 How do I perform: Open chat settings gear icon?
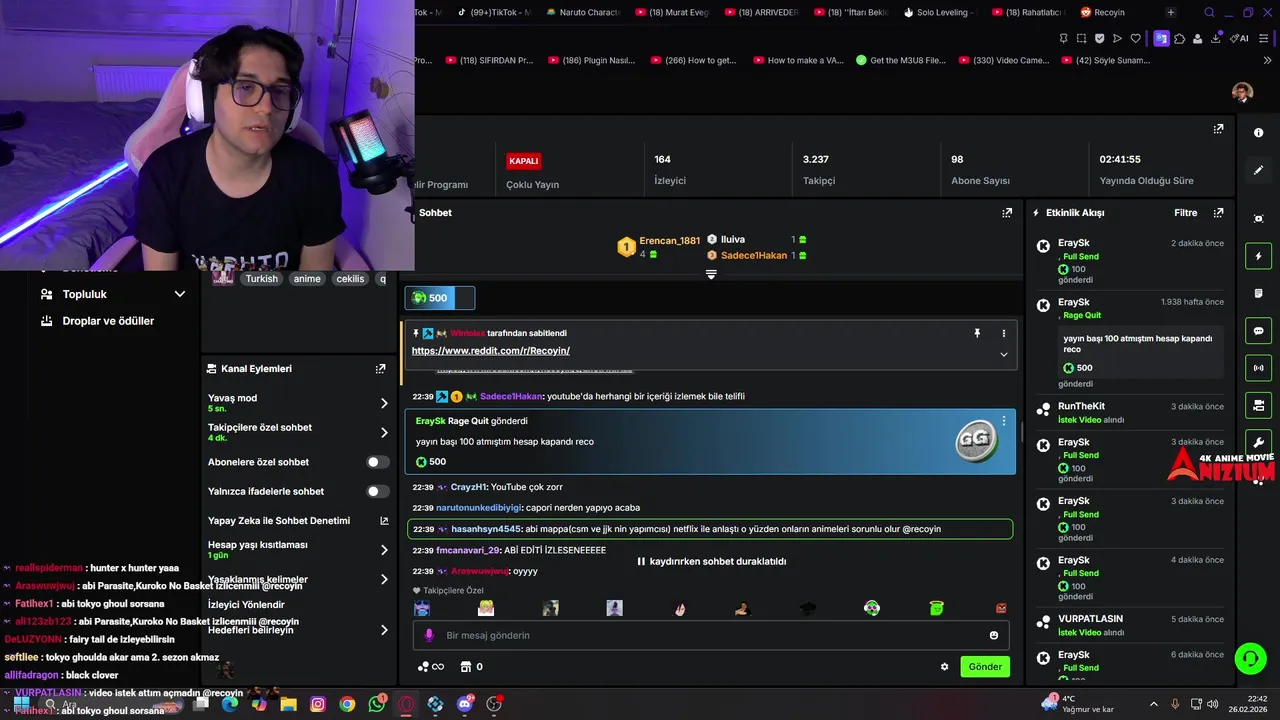[x=944, y=667]
